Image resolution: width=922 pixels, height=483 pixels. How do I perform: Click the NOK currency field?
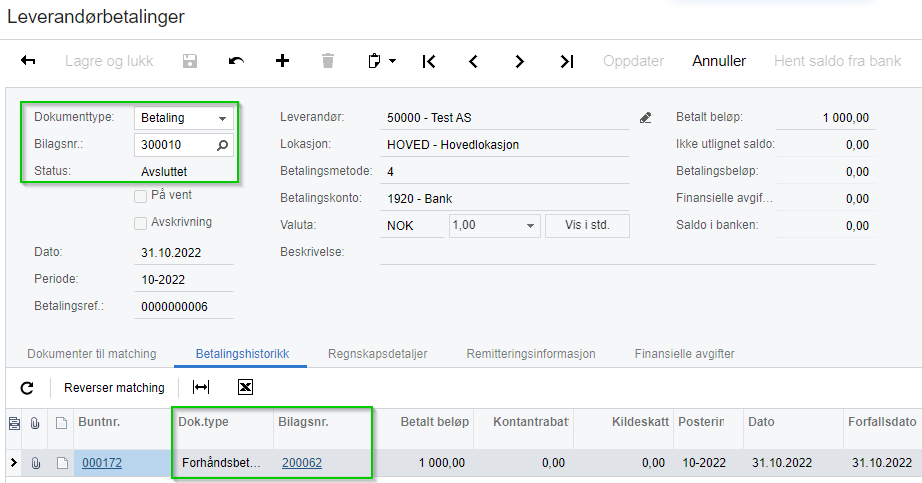click(412, 225)
